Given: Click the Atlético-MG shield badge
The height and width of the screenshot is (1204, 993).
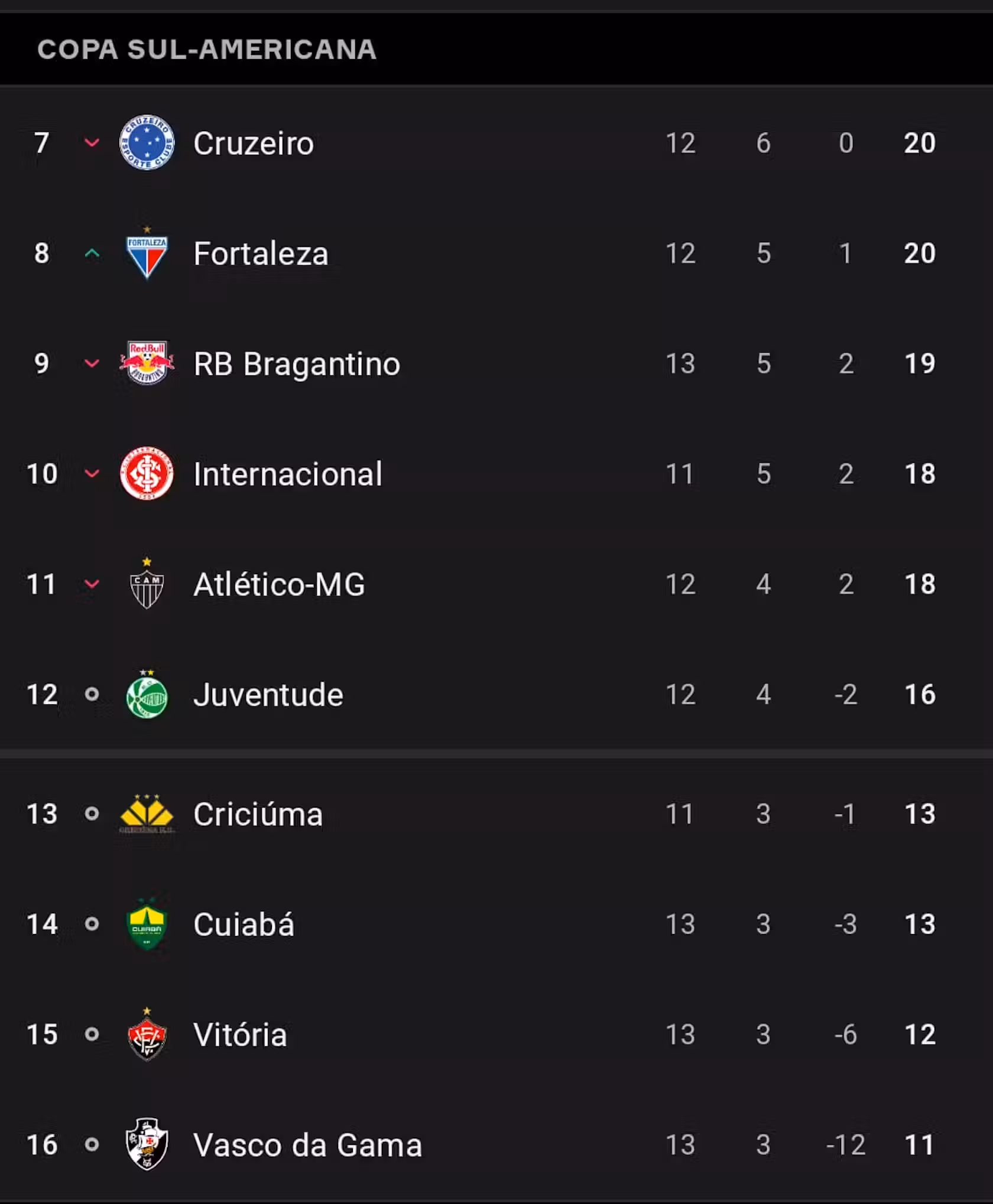Looking at the screenshot, I should pos(147,583).
